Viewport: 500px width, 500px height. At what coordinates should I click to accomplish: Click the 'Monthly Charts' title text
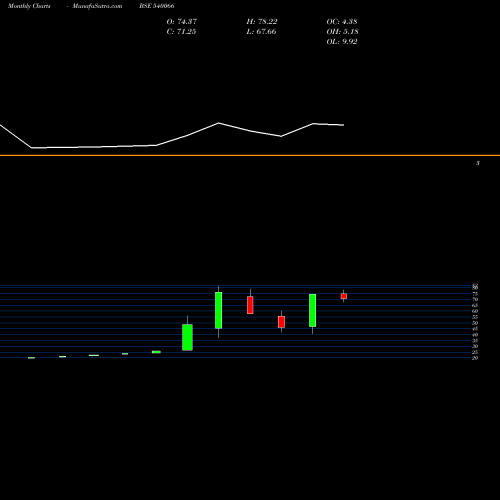tap(29, 6)
